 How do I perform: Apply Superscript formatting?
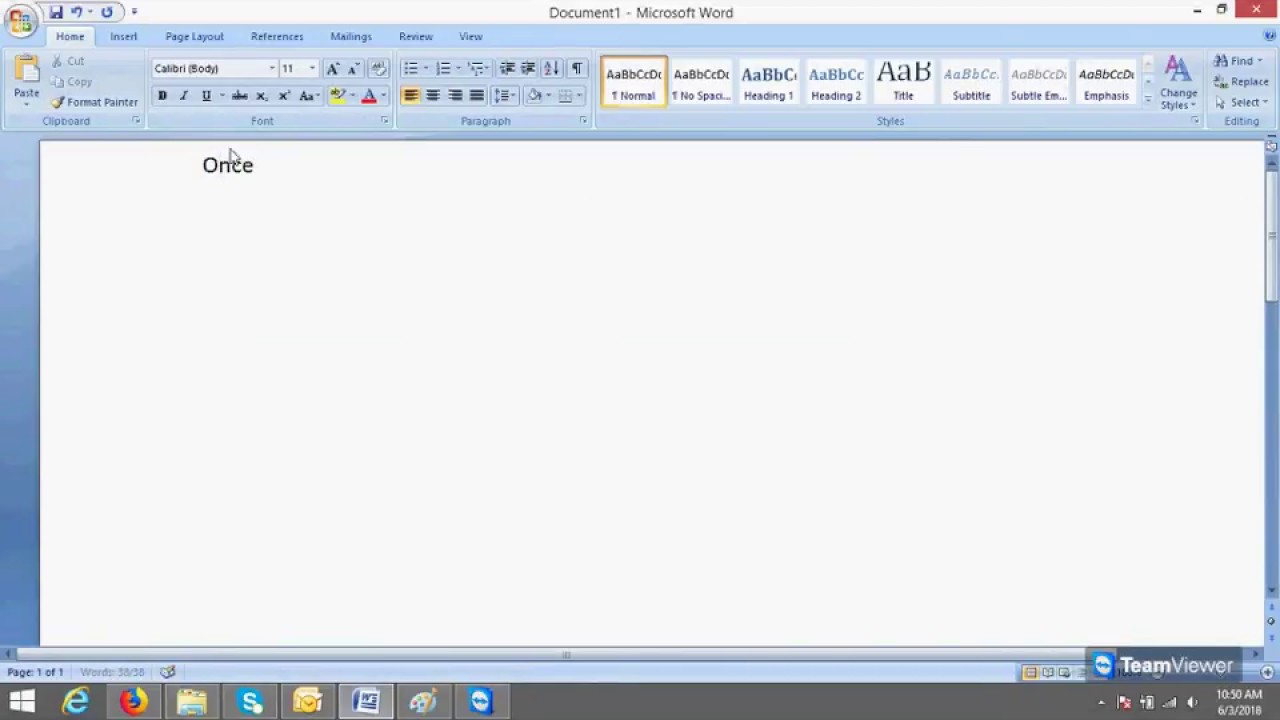coord(284,96)
